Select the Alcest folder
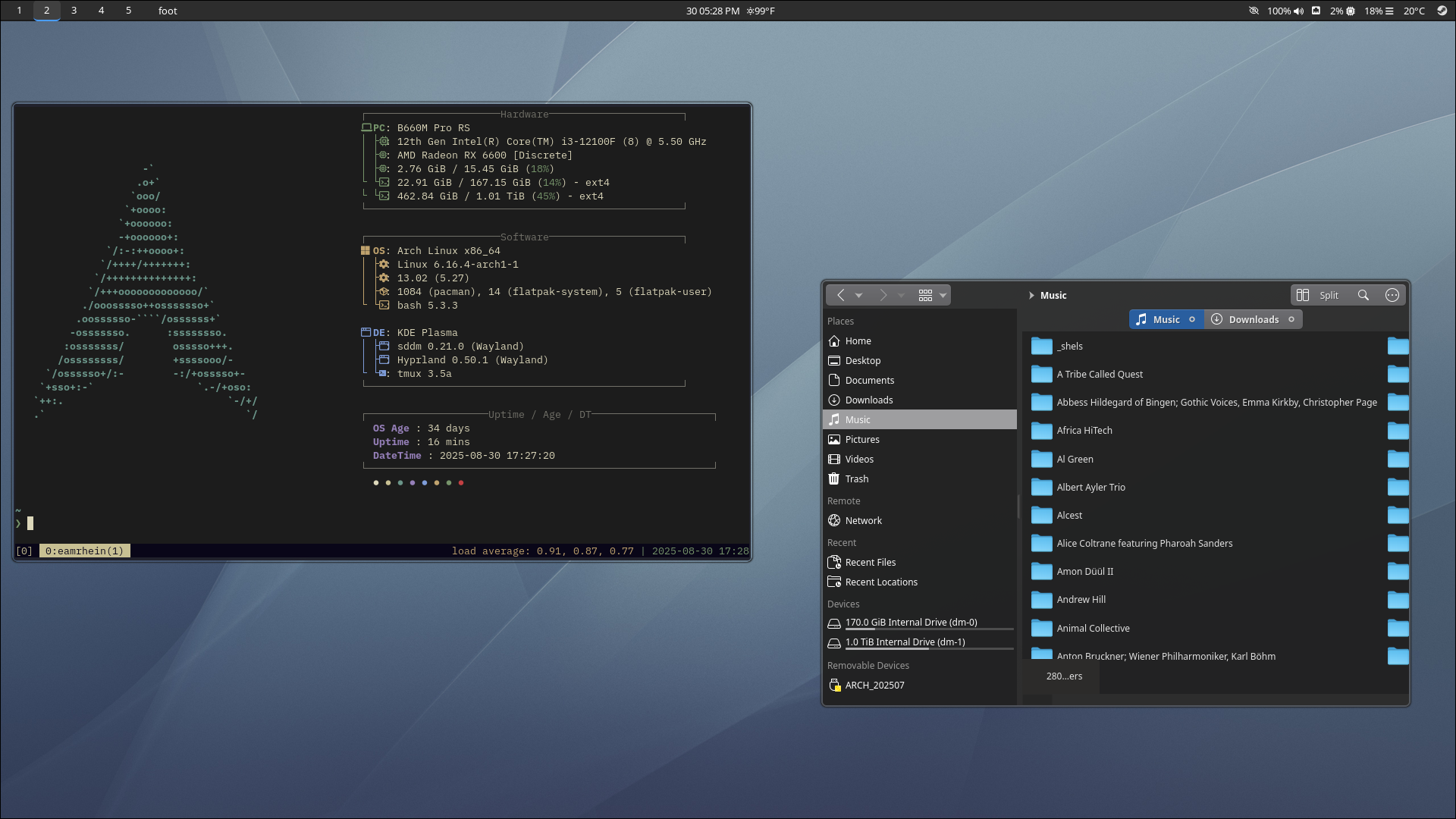 [x=1056, y=516]
